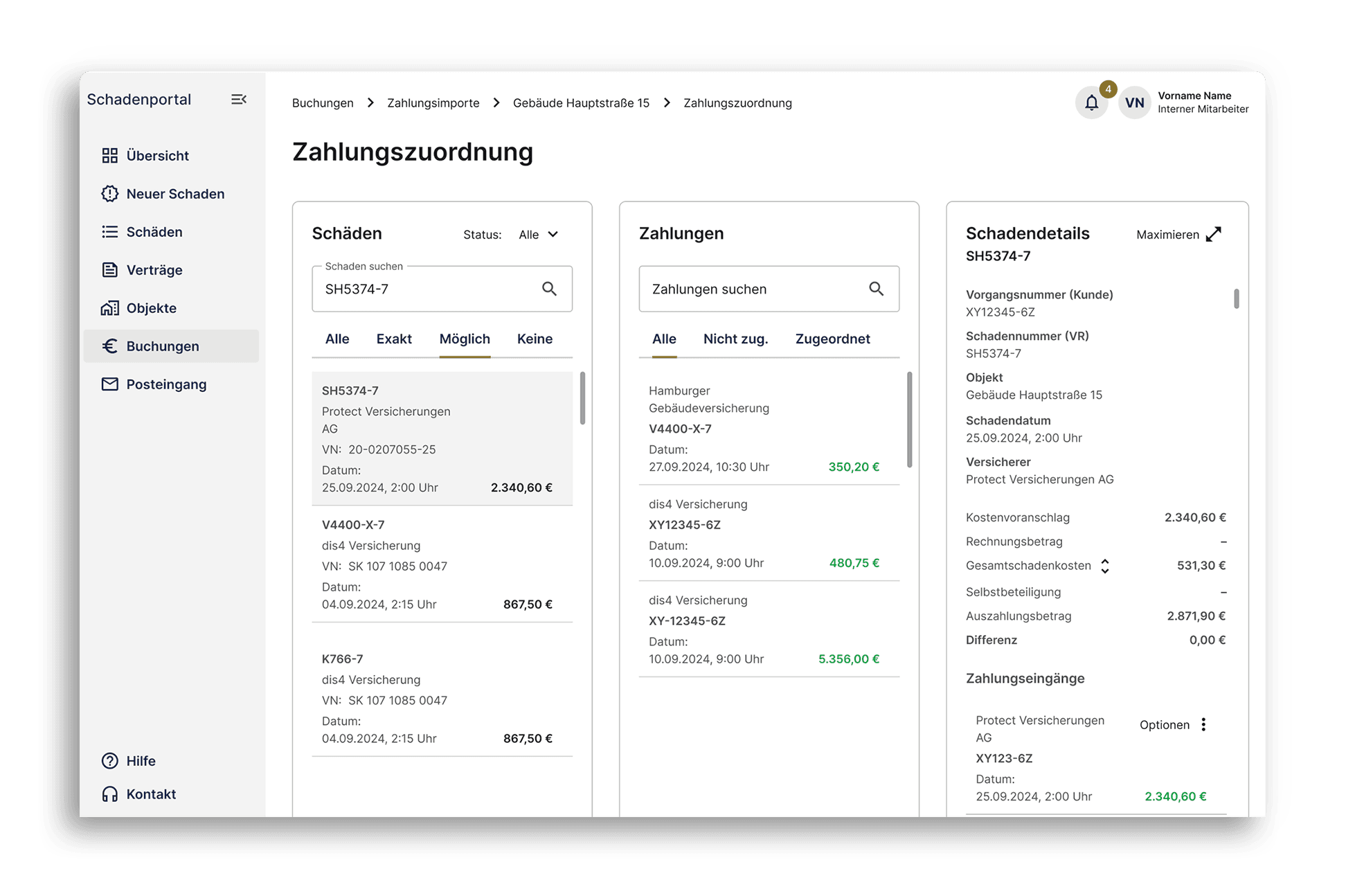Go to Posteingang mail icon
Screen dimensions: 1346x896
pyautogui.click(x=110, y=384)
